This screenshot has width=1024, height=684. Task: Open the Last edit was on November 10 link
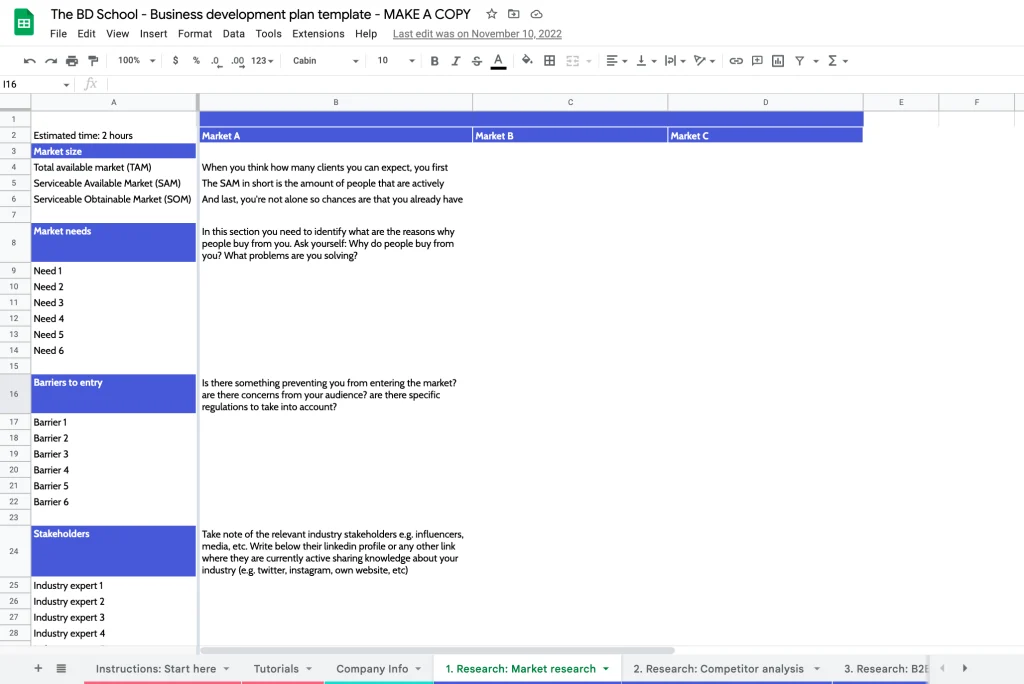476,33
